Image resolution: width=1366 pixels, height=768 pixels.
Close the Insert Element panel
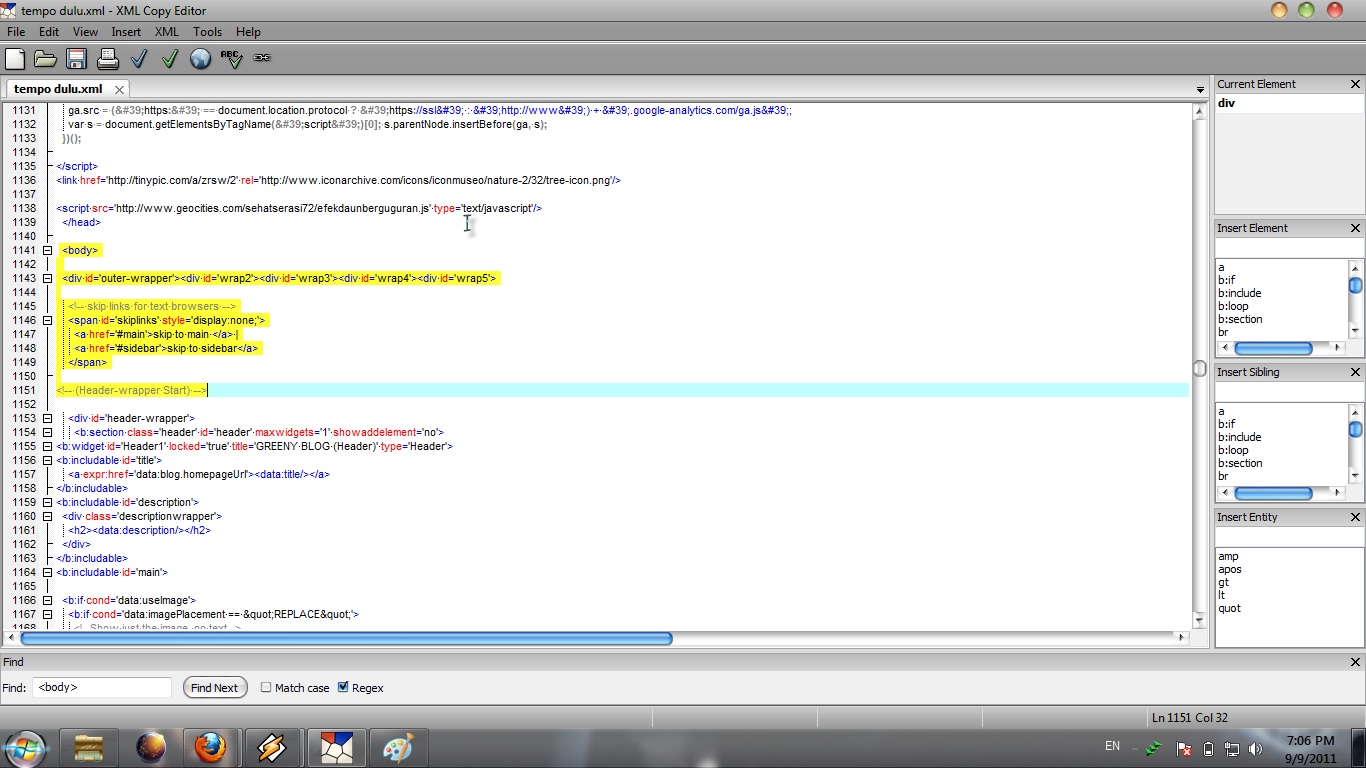pyautogui.click(x=1355, y=228)
